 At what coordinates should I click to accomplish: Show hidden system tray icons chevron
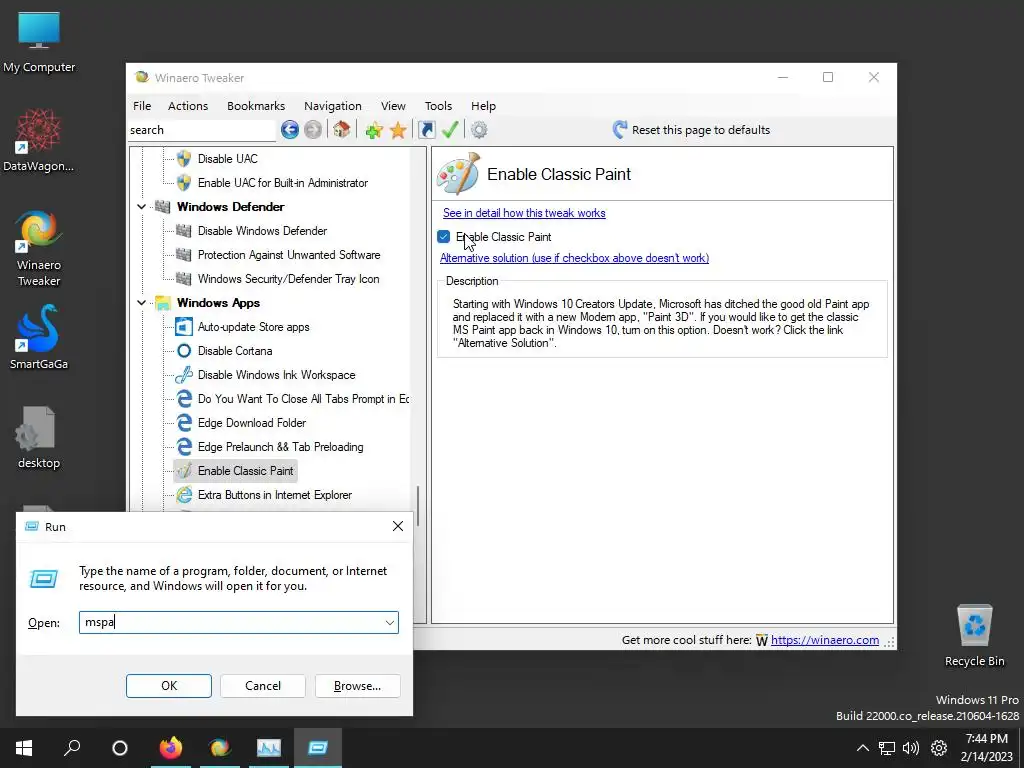[863, 748]
